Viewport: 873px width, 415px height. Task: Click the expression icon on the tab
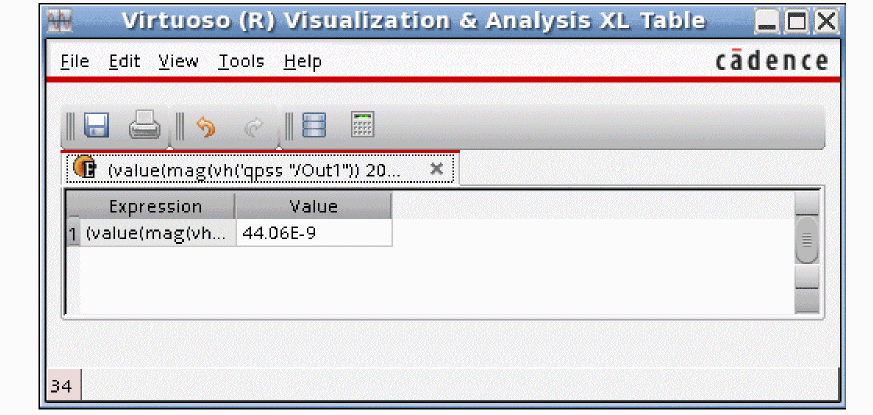(85, 168)
